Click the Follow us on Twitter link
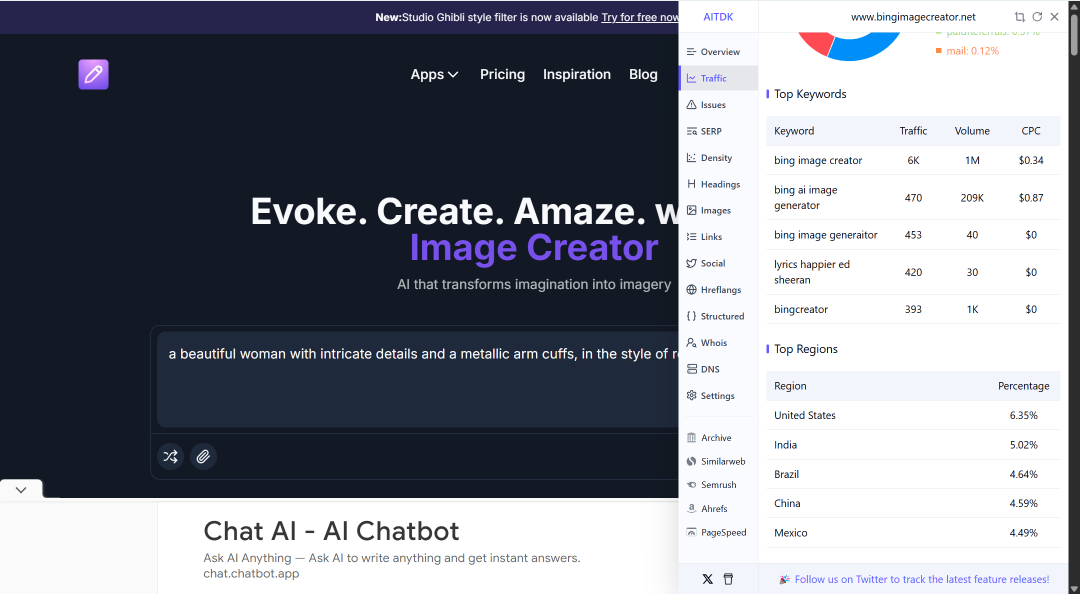 922,580
